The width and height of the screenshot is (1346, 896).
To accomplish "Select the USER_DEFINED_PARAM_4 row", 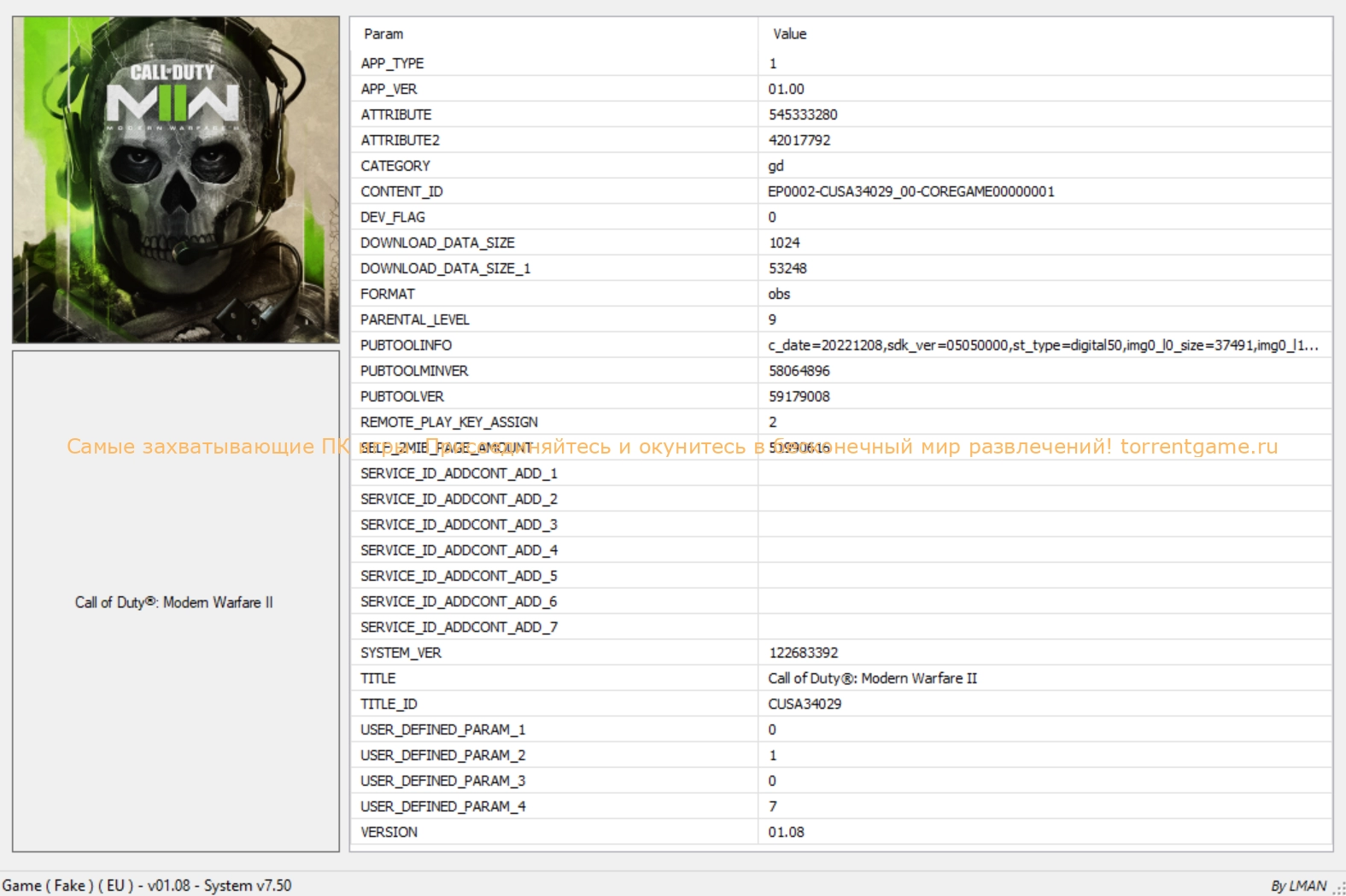I will tap(442, 806).
